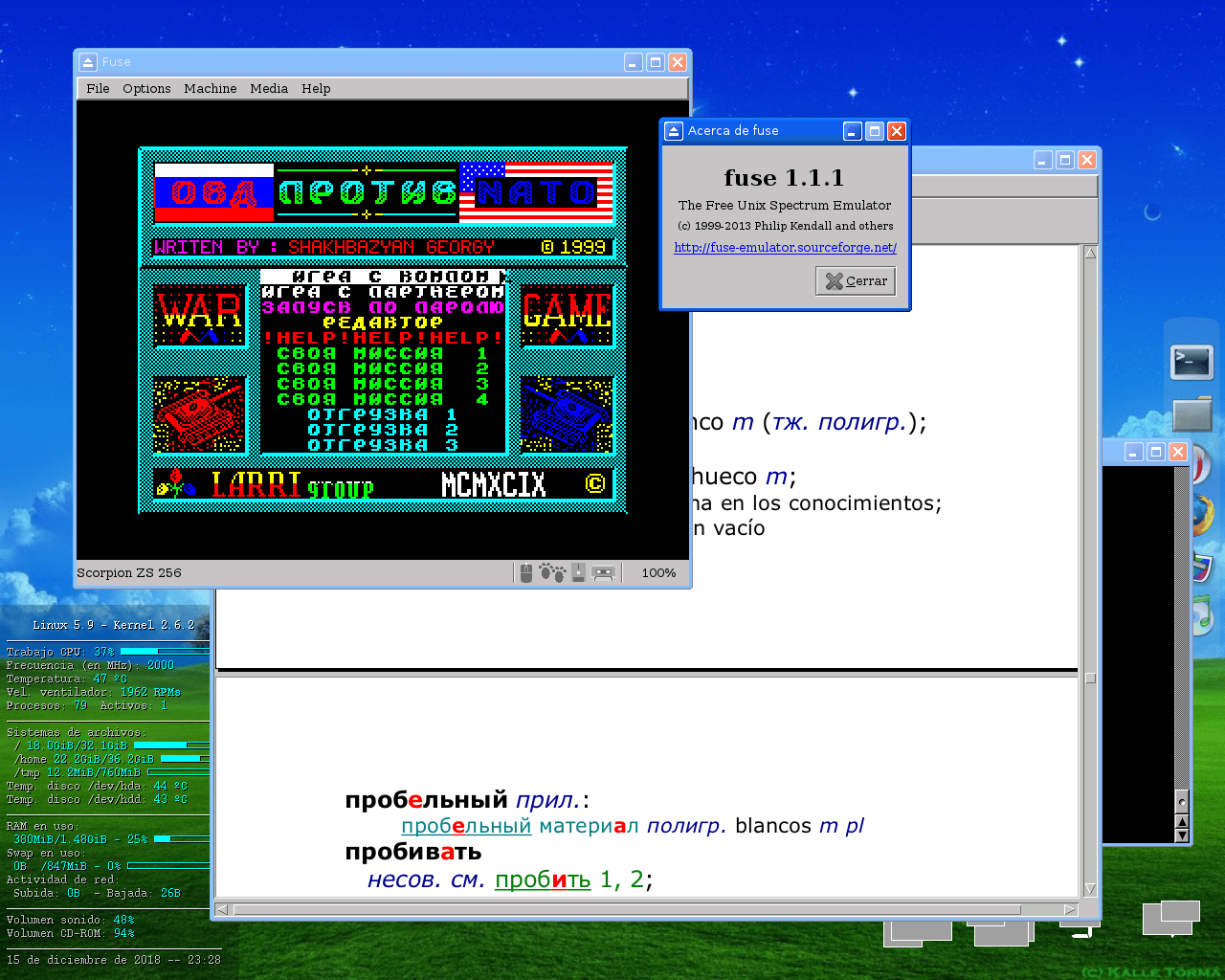1225x980 pixels.
Task: Select ЗАПУСК ПО ПАРОЛЮ in the game menu
Action: pos(383,307)
